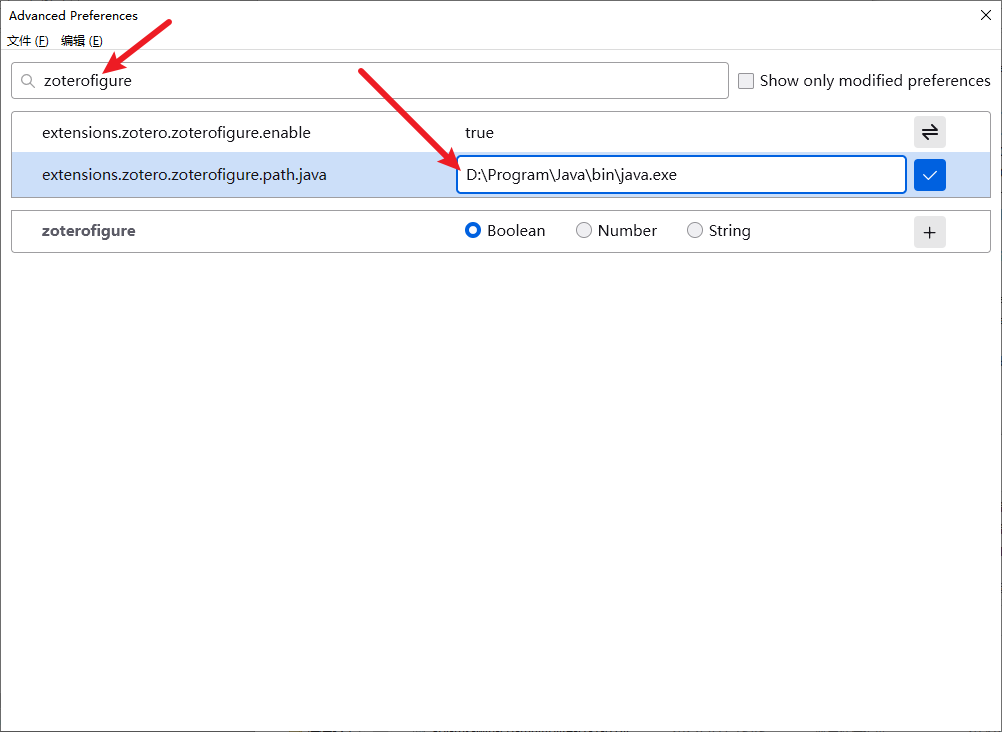The height and width of the screenshot is (732, 1002).
Task: Click the true value of enable preference
Action: [480, 133]
